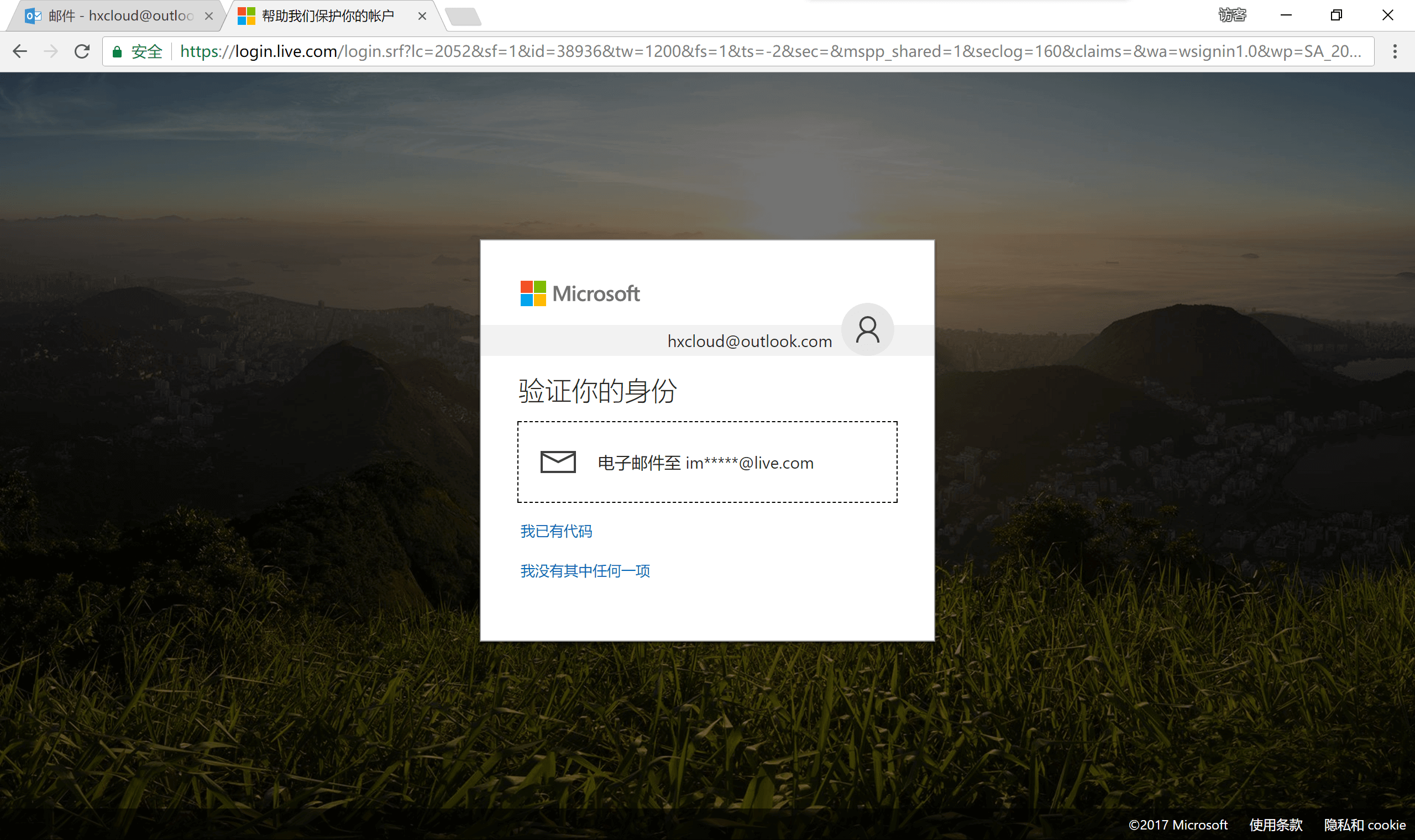The height and width of the screenshot is (840, 1415).
Task: Click the browser forward arrow
Action: (51, 51)
